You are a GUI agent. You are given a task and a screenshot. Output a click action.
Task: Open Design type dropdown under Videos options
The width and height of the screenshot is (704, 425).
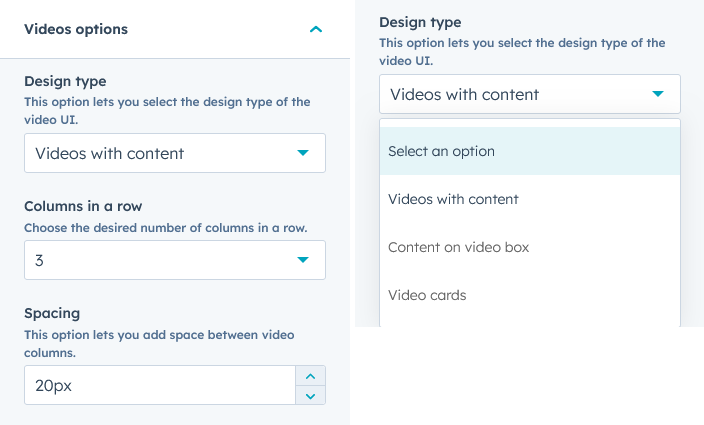[160, 153]
